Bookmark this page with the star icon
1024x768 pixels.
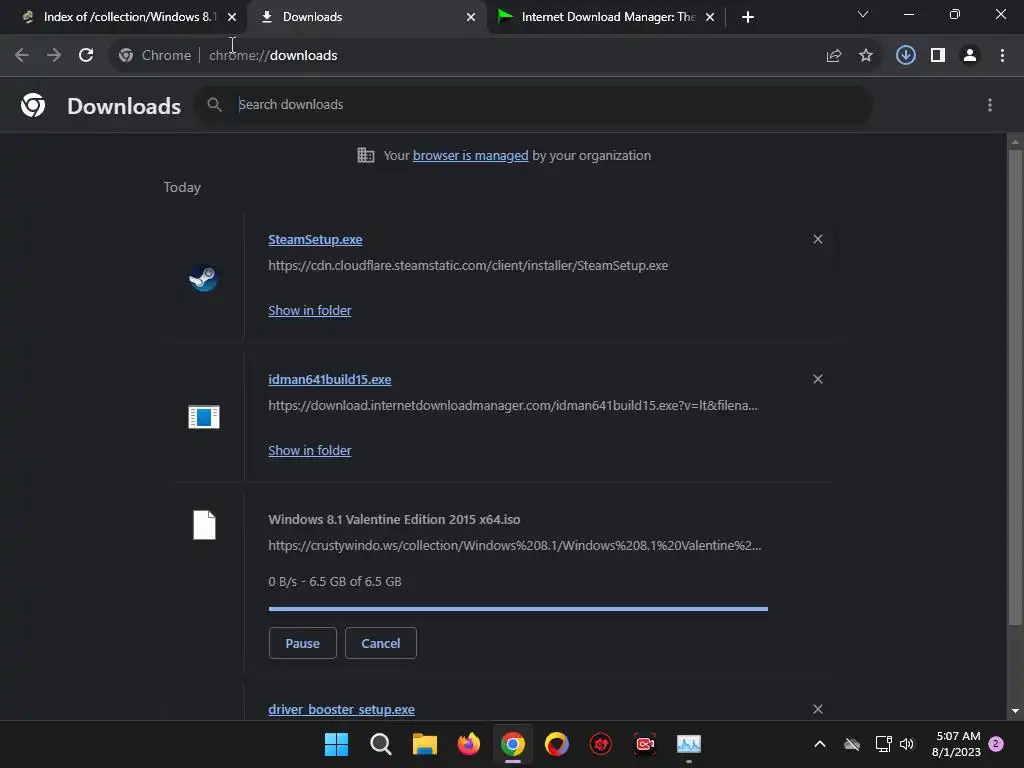point(865,56)
